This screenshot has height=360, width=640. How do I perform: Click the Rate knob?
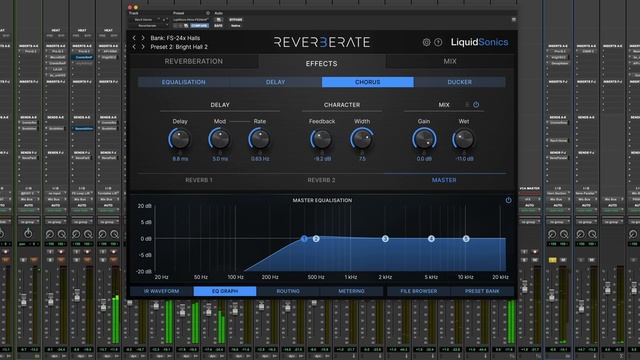point(260,139)
